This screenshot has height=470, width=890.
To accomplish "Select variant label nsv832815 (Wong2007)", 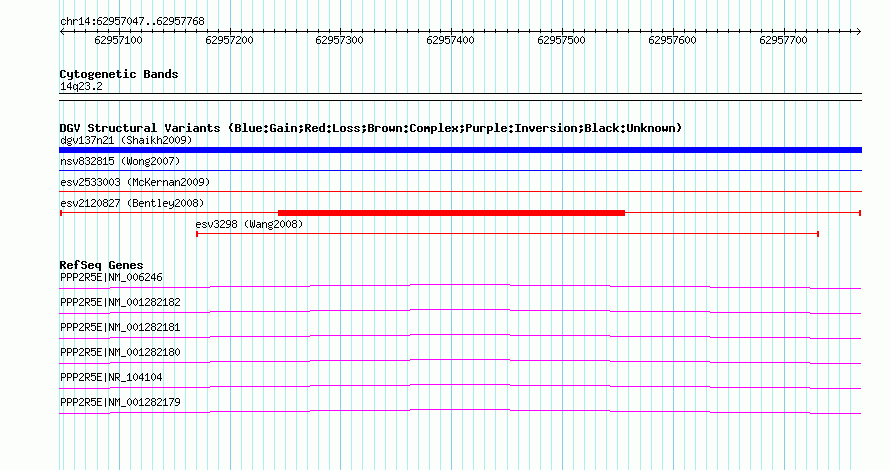I will click(120, 161).
